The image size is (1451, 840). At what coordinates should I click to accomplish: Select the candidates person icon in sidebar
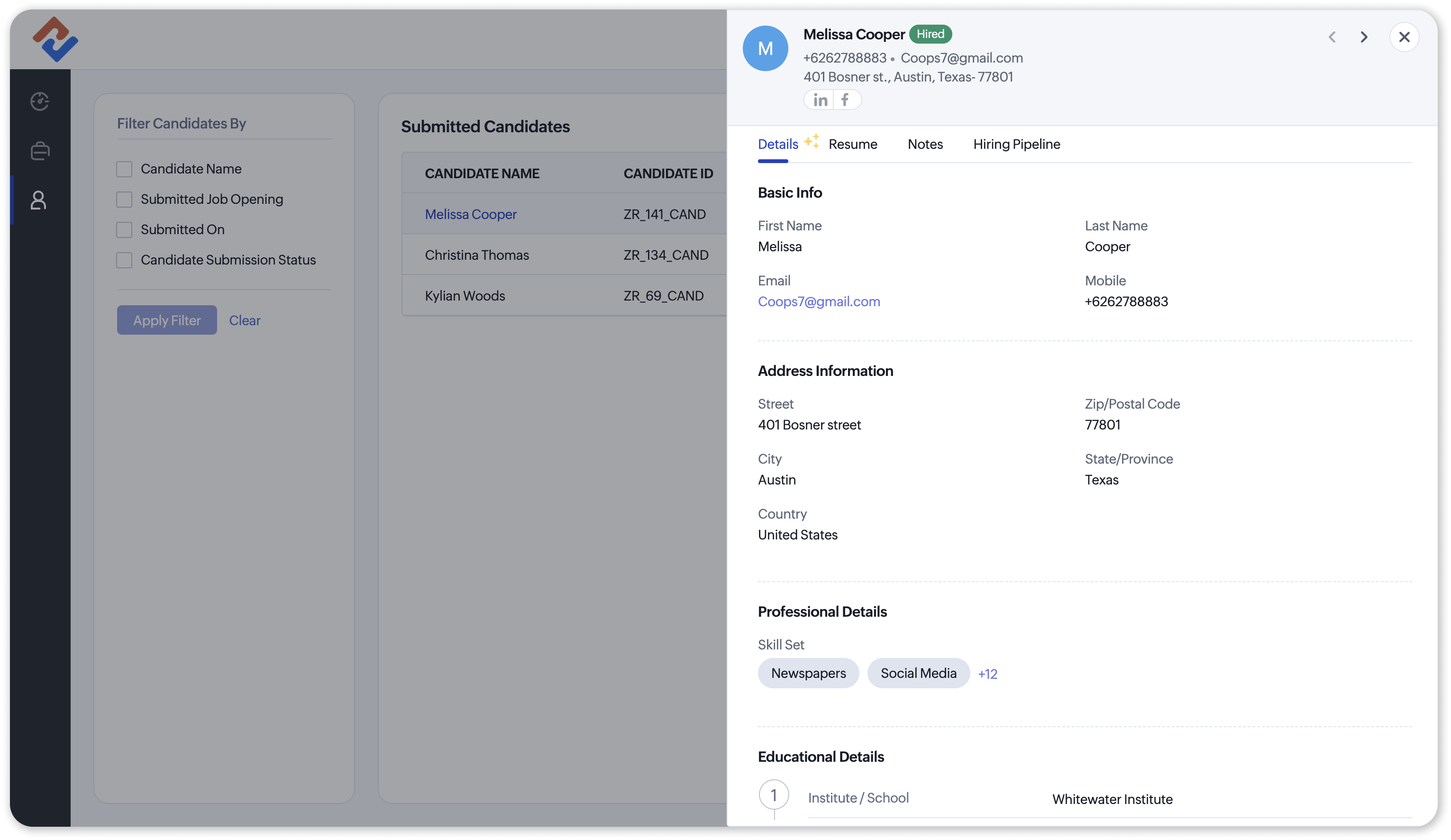click(x=38, y=201)
